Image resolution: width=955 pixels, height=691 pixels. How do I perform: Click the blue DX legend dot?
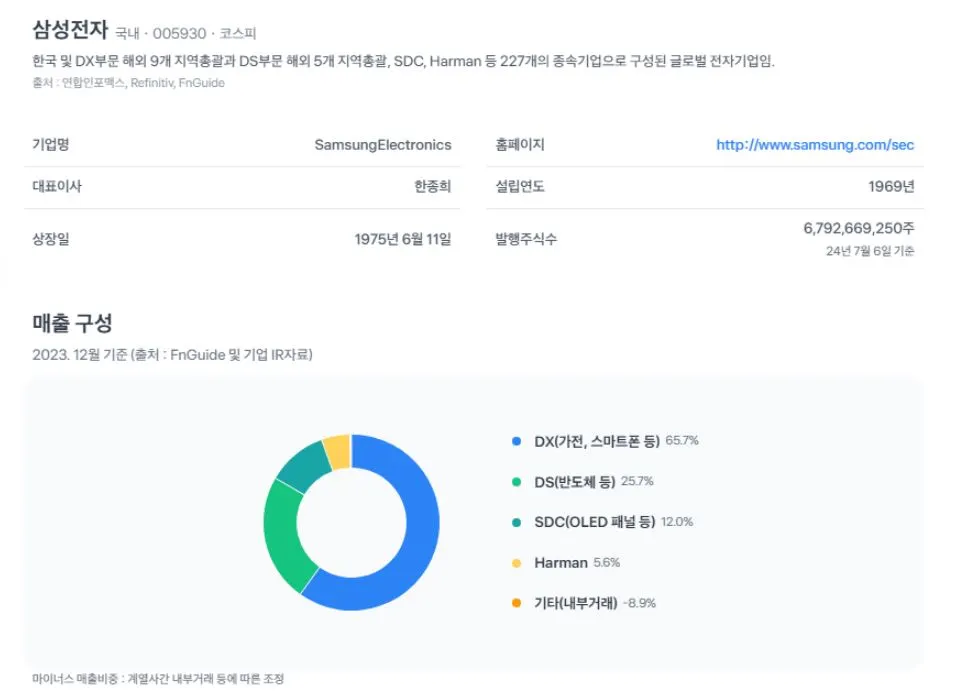[x=516, y=441]
